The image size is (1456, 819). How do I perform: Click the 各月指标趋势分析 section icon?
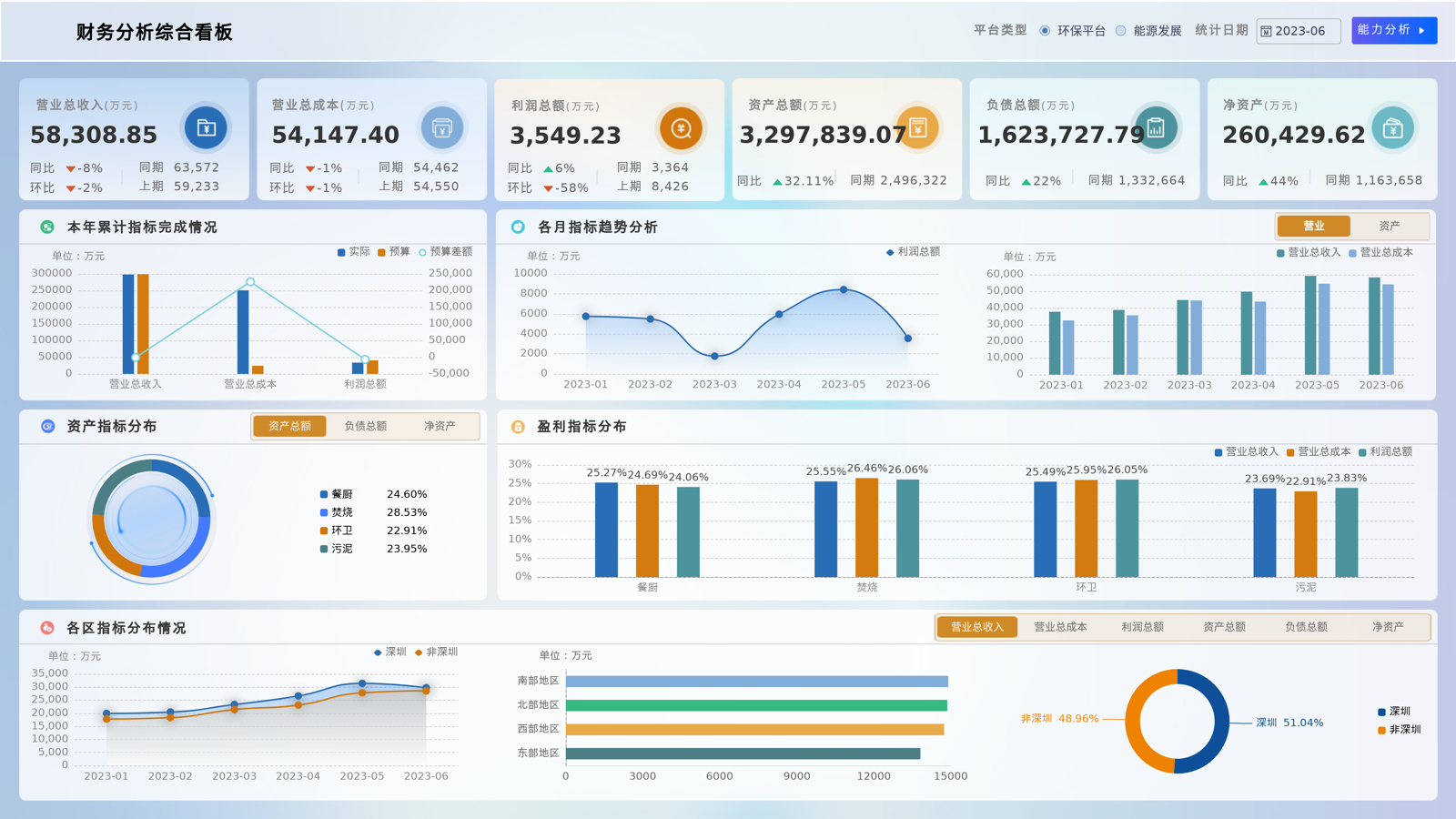click(x=518, y=227)
